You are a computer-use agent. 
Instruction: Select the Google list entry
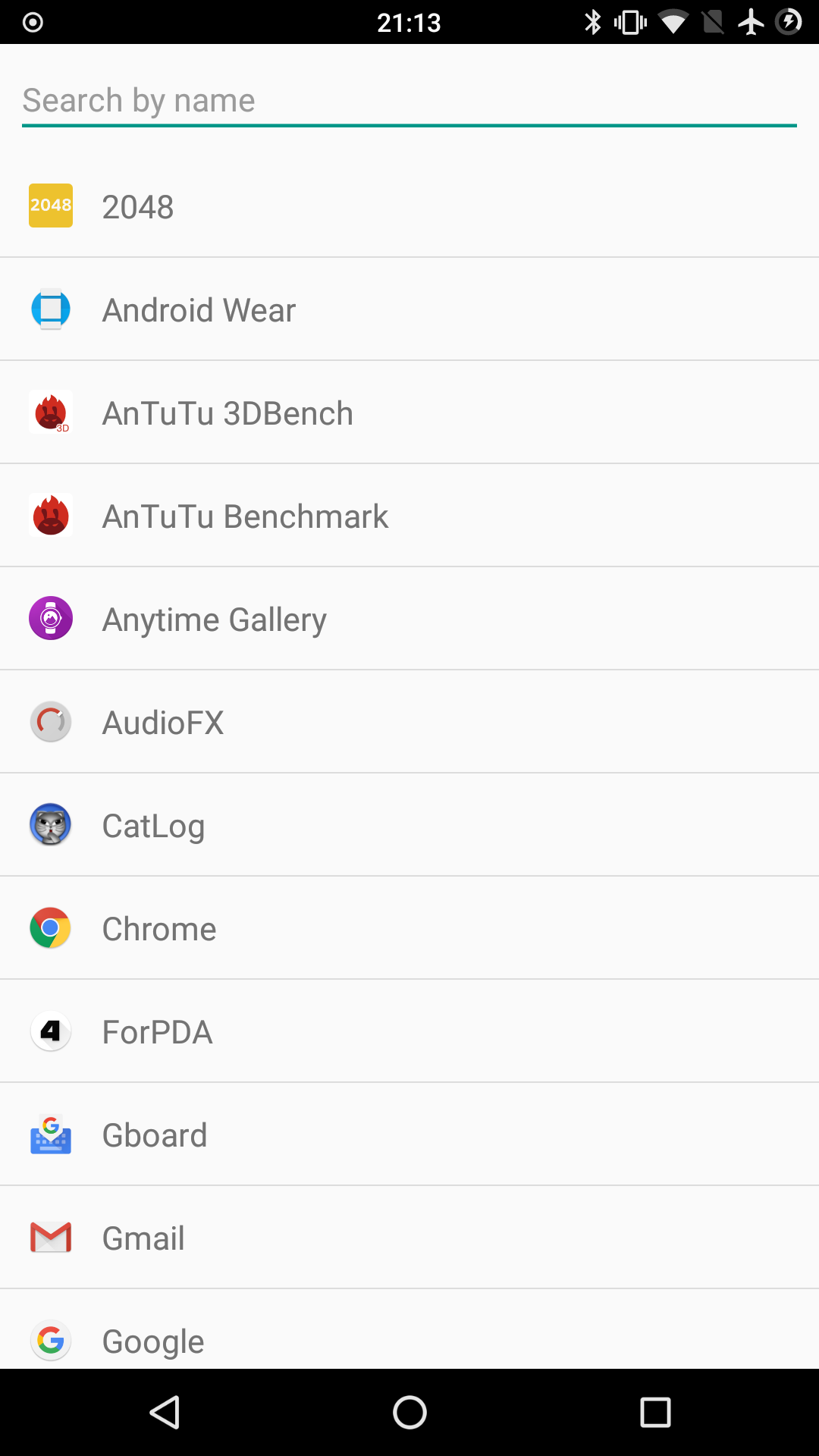tap(153, 1341)
